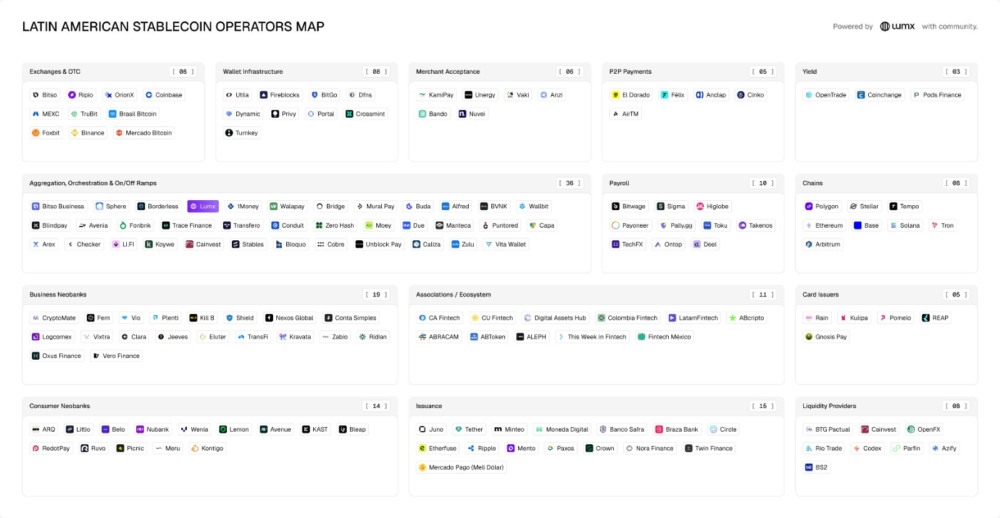Click the Gnosis Pay logo icon
The height and width of the screenshot is (518, 1000).
(x=809, y=337)
